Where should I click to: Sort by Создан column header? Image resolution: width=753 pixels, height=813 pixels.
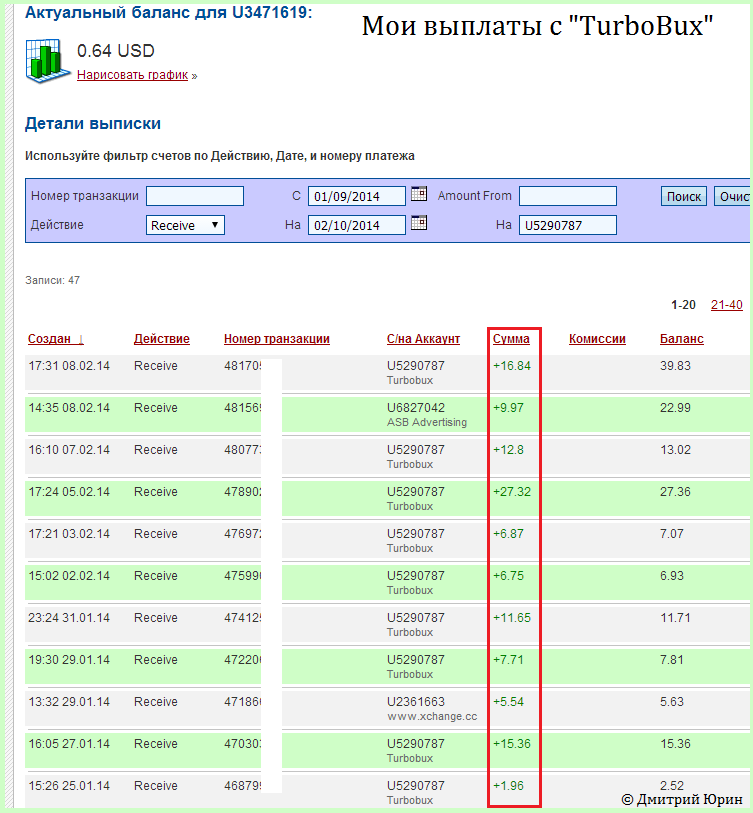pyautogui.click(x=55, y=339)
